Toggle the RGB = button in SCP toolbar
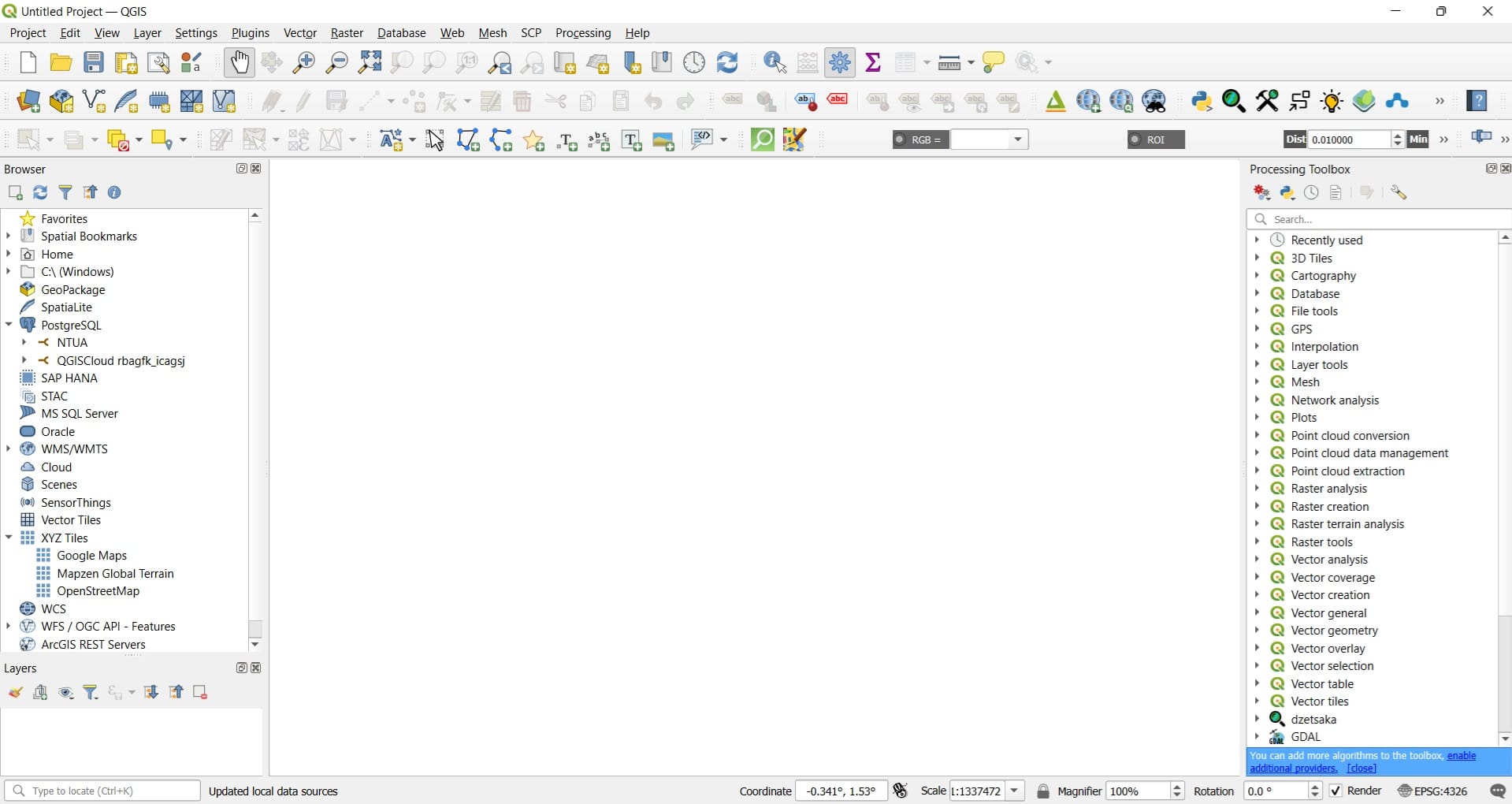 tap(920, 140)
